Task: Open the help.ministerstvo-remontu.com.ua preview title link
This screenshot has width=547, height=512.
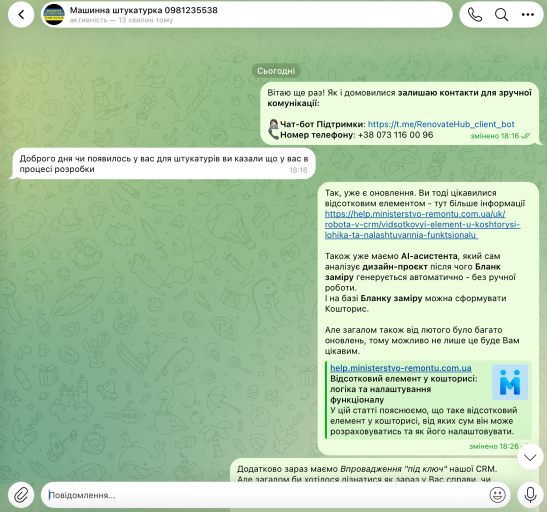Action: click(401, 368)
